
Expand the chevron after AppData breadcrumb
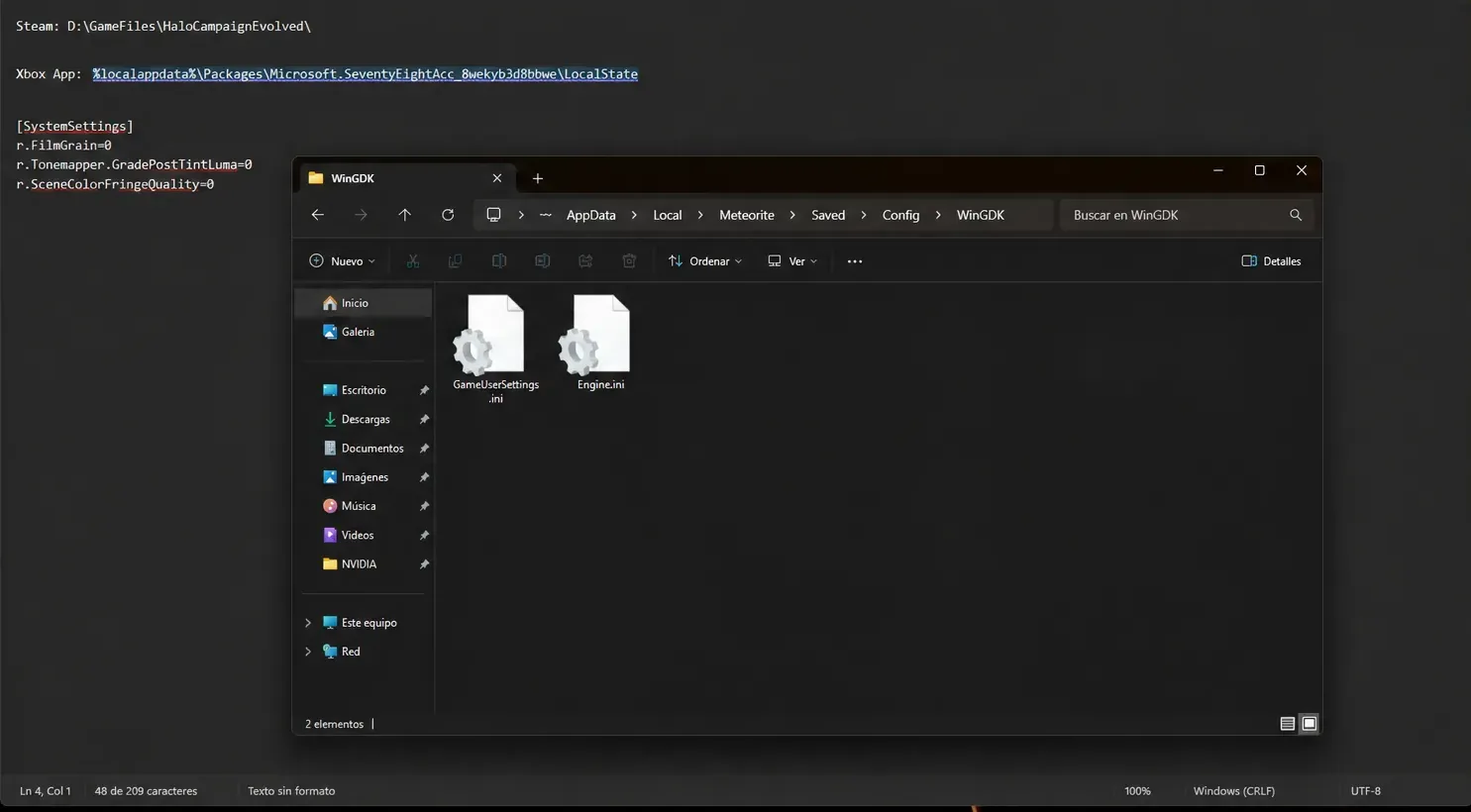(x=634, y=215)
